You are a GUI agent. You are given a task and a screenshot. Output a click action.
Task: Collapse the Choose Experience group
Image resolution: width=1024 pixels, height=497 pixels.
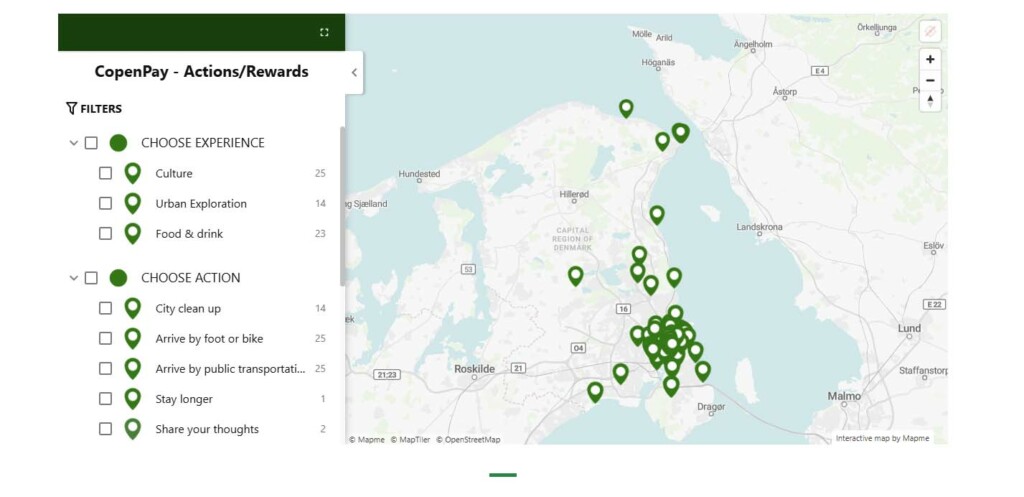[x=73, y=143]
